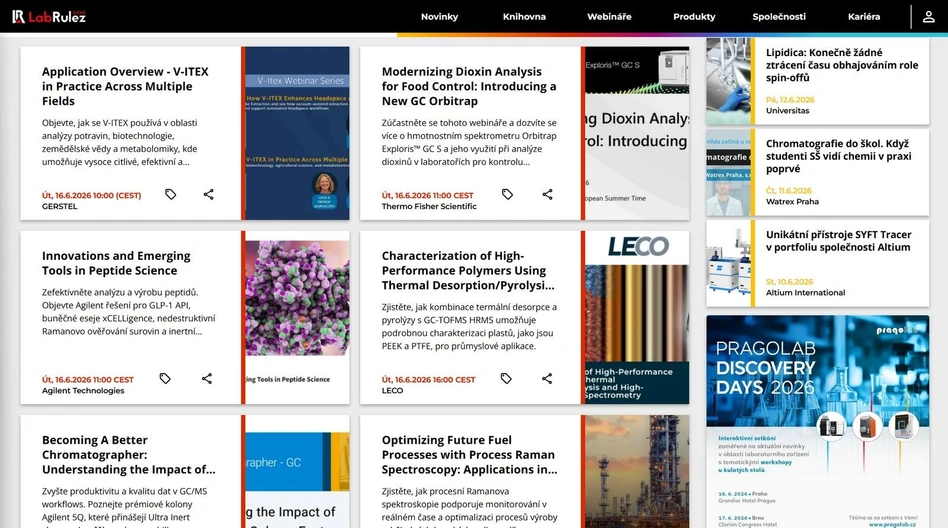Tag the Peptide Science webinar card
This screenshot has height=528, width=948.
tap(165, 379)
